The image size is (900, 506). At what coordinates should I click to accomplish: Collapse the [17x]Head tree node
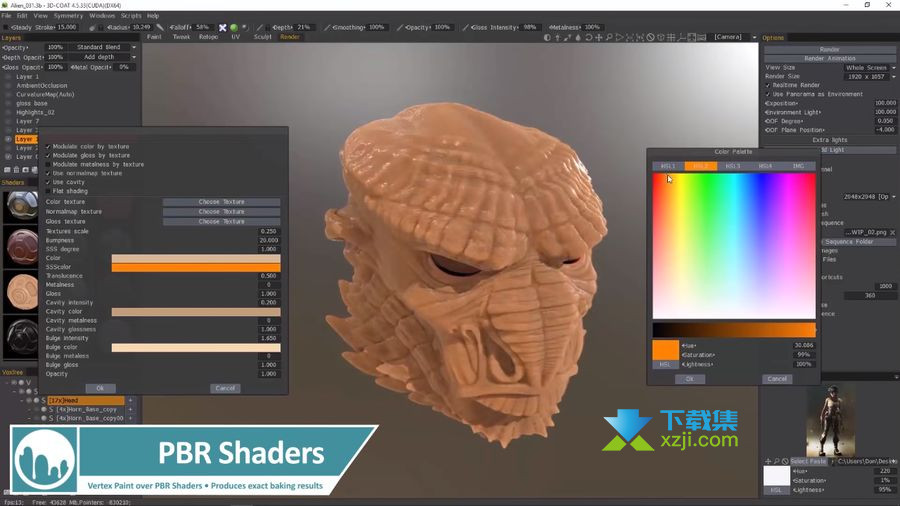pyautogui.click(x=22, y=400)
